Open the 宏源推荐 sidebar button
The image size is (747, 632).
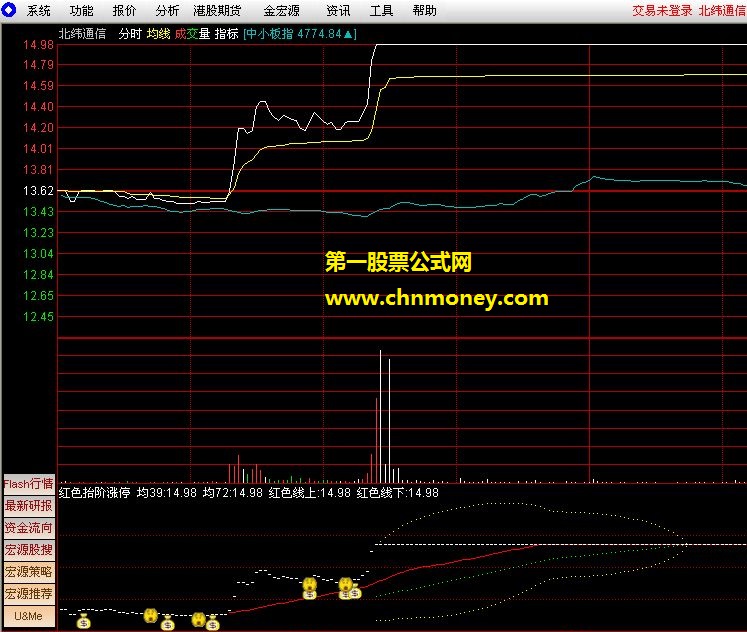pyautogui.click(x=29, y=593)
